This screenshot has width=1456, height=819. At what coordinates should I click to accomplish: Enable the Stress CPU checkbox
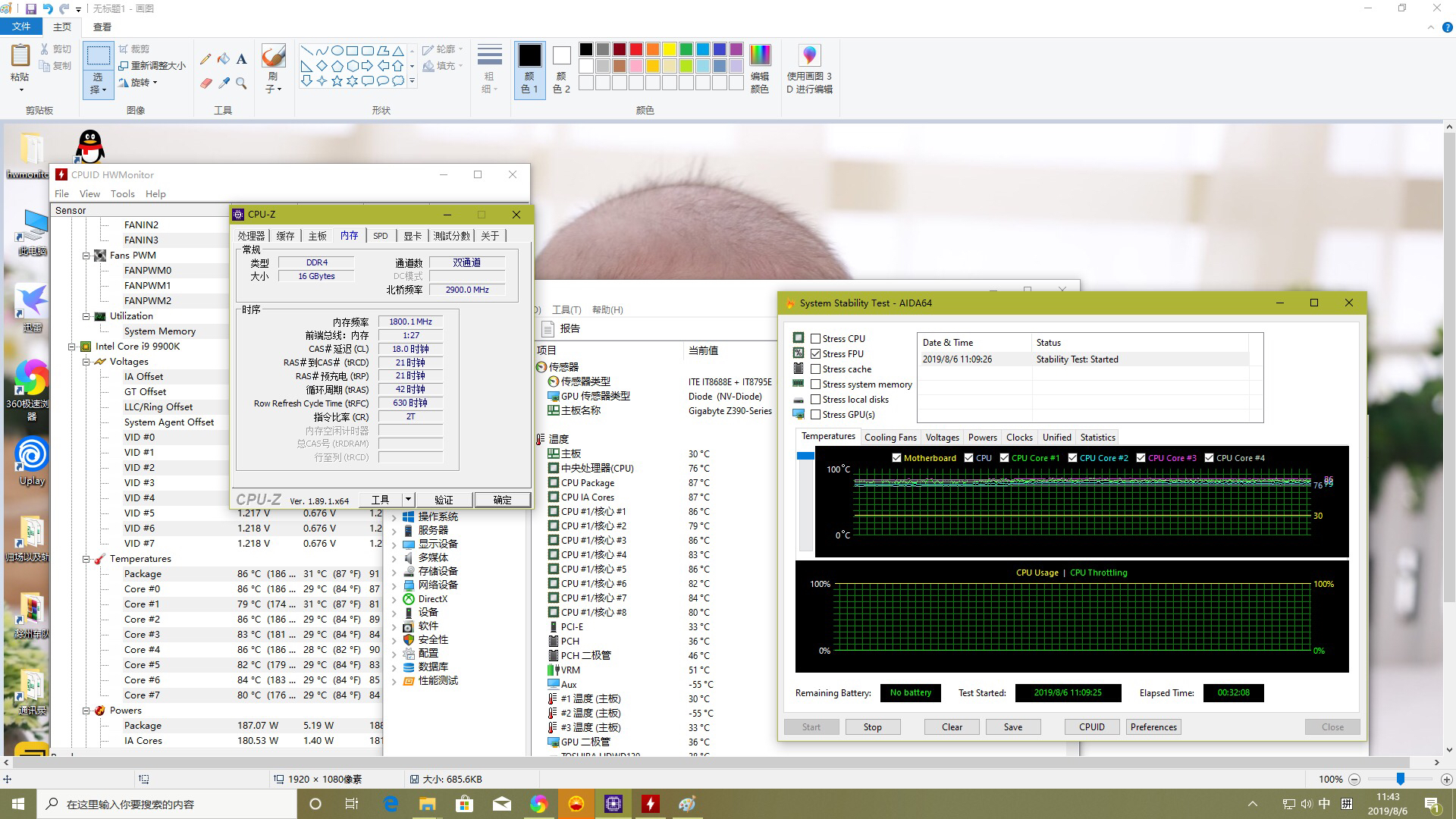click(816, 339)
